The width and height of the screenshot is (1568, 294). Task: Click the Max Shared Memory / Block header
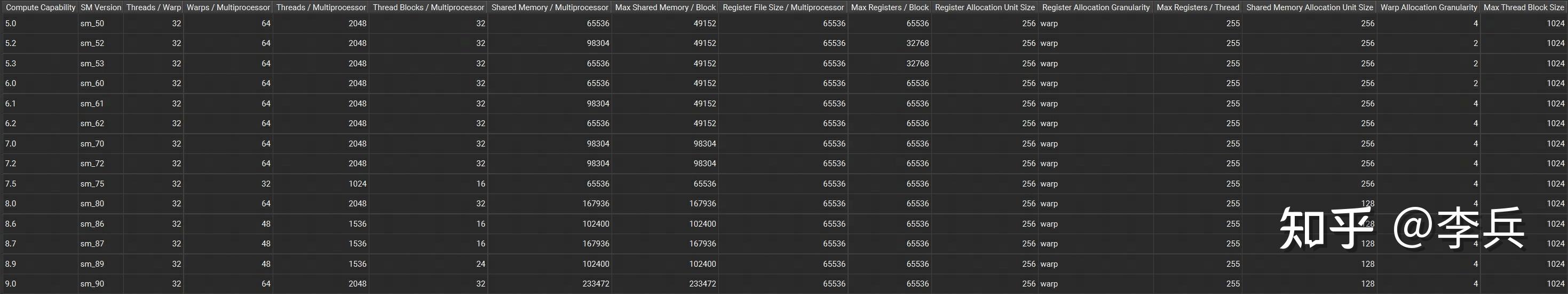pos(664,7)
